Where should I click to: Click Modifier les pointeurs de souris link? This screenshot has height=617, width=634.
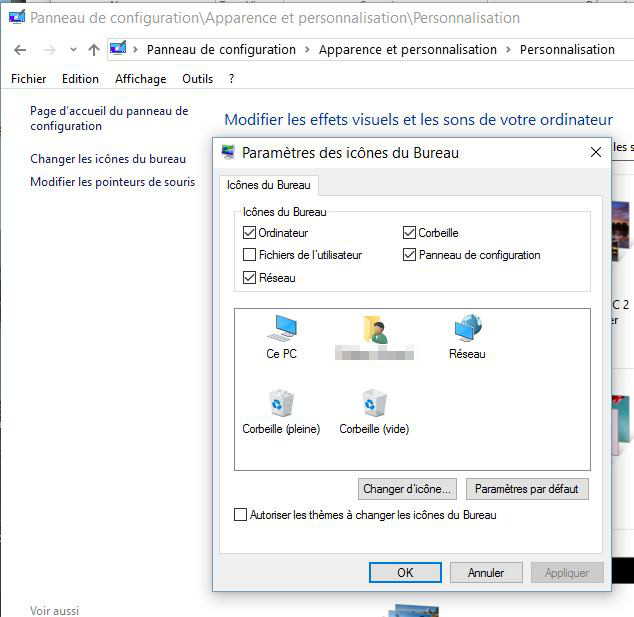(x=112, y=182)
